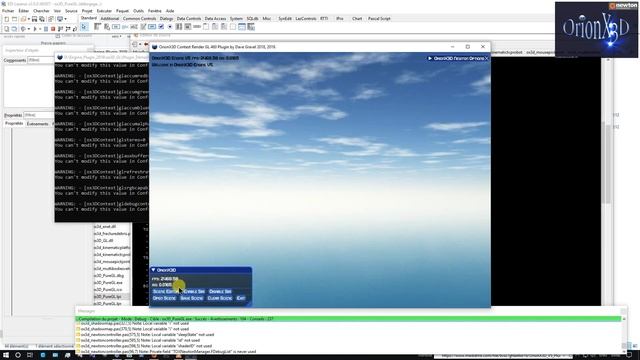Image resolution: width=640 pixels, height=360 pixels.
Task: Click the Pause debugger icon
Action: (x=46, y=29)
